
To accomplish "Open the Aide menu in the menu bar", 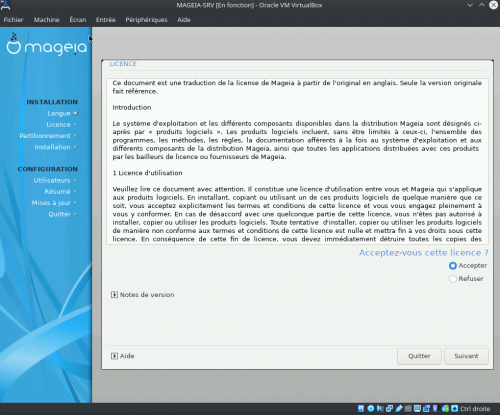I will click(x=184, y=20).
